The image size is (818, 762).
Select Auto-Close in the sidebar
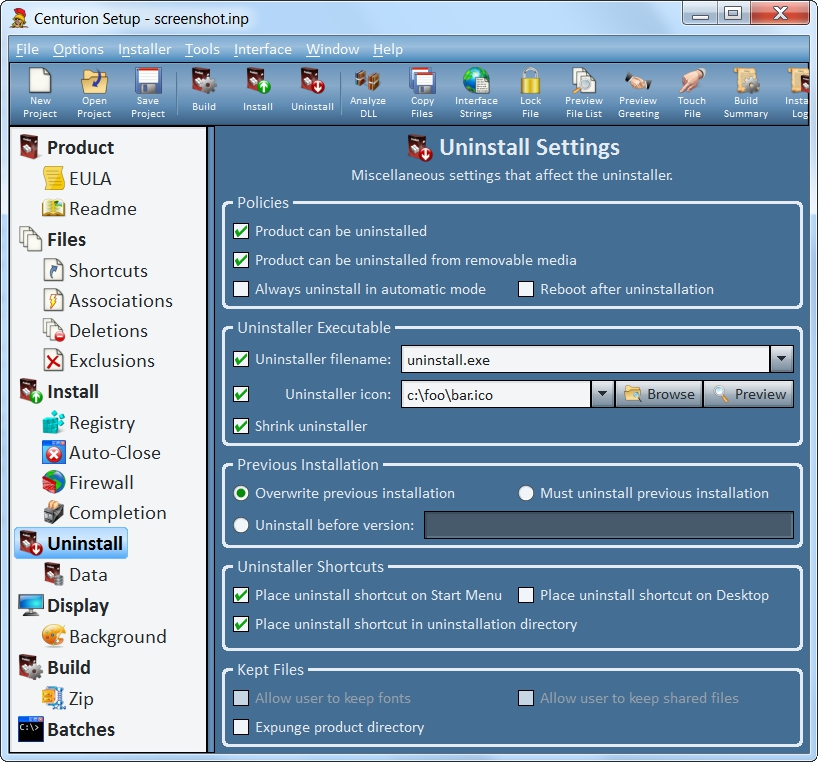[x=102, y=452]
